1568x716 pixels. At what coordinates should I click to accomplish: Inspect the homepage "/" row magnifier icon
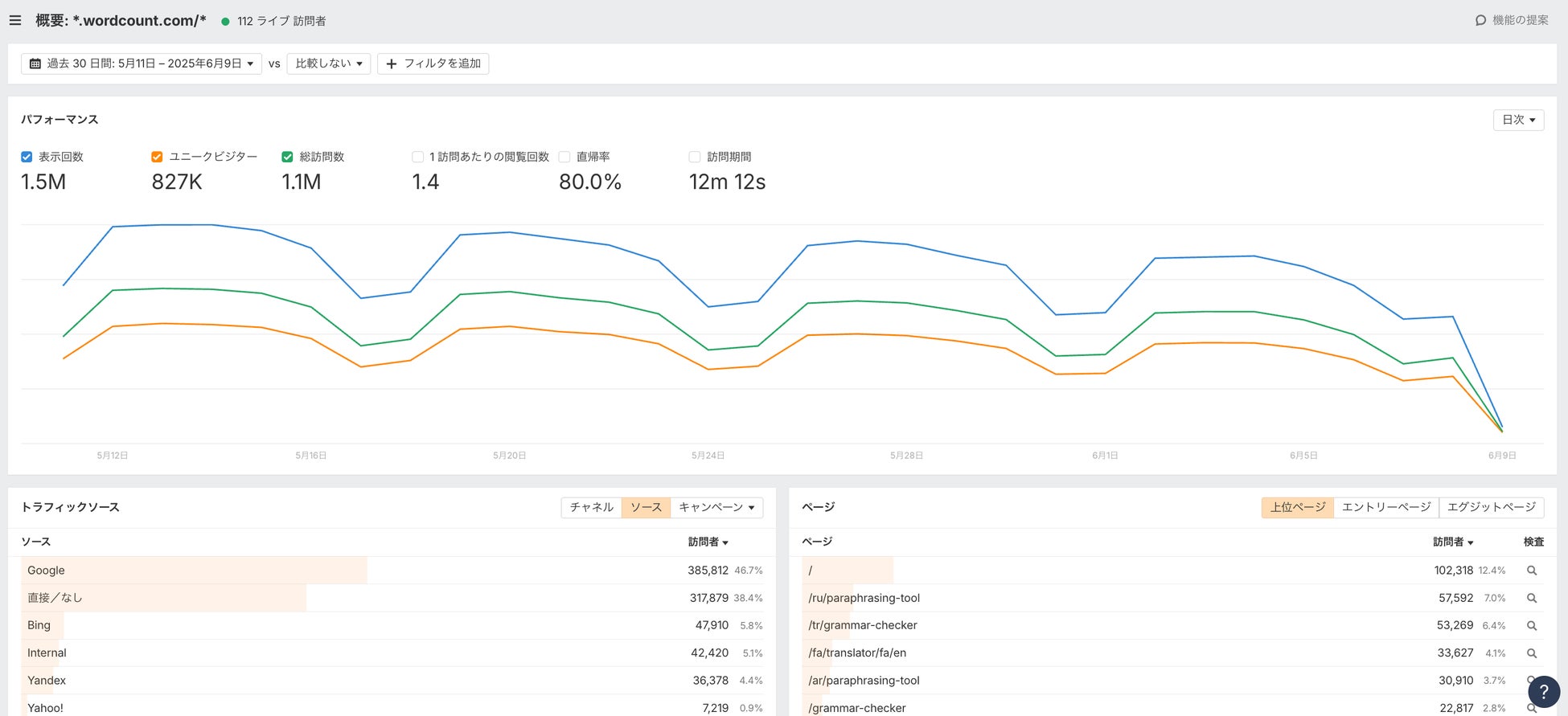point(1532,571)
